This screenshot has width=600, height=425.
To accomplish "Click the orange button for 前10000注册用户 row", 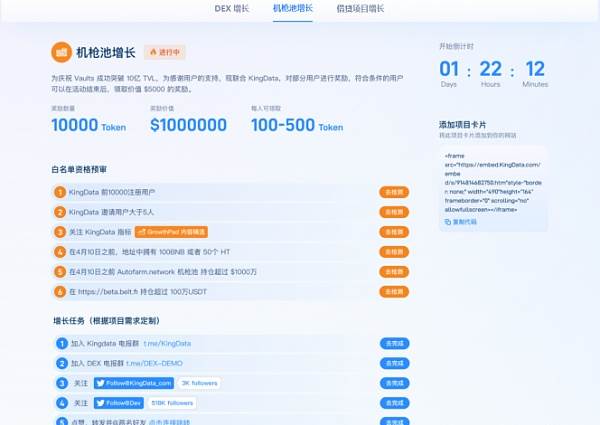I will pyautogui.click(x=394, y=192).
